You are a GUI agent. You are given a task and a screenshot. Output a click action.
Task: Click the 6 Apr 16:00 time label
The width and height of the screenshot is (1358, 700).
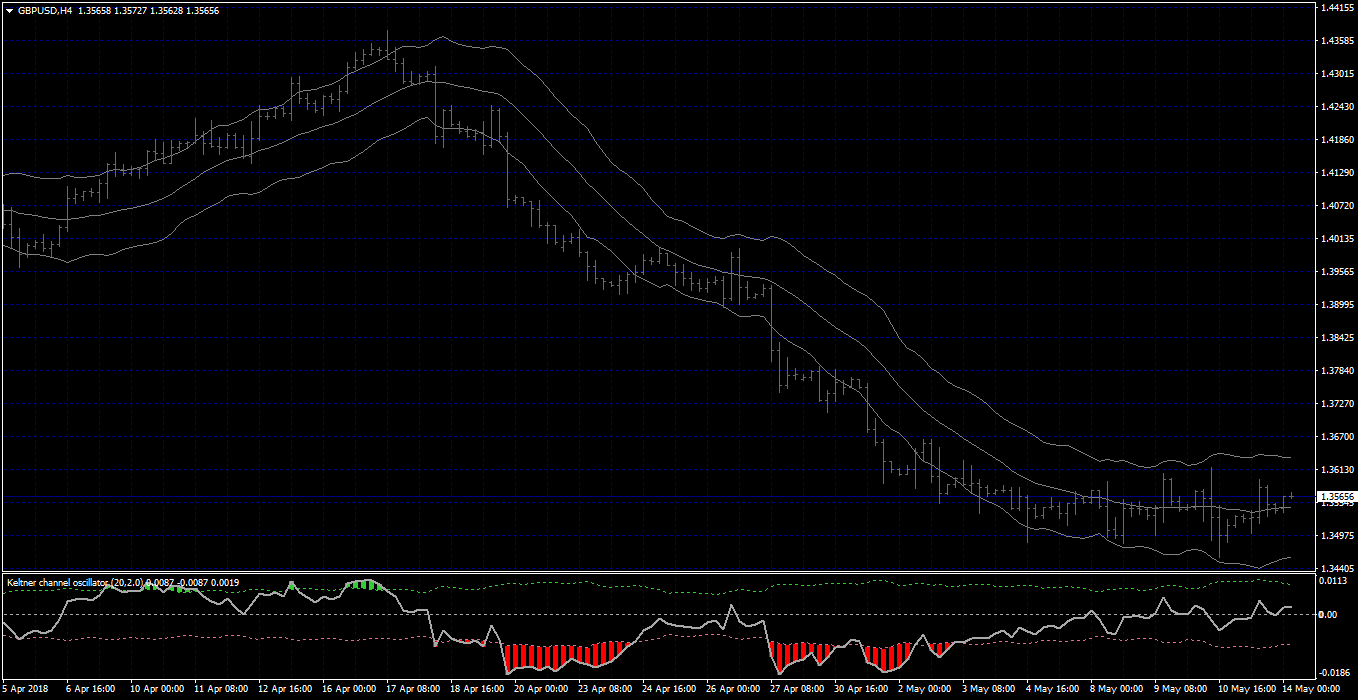coord(89,689)
